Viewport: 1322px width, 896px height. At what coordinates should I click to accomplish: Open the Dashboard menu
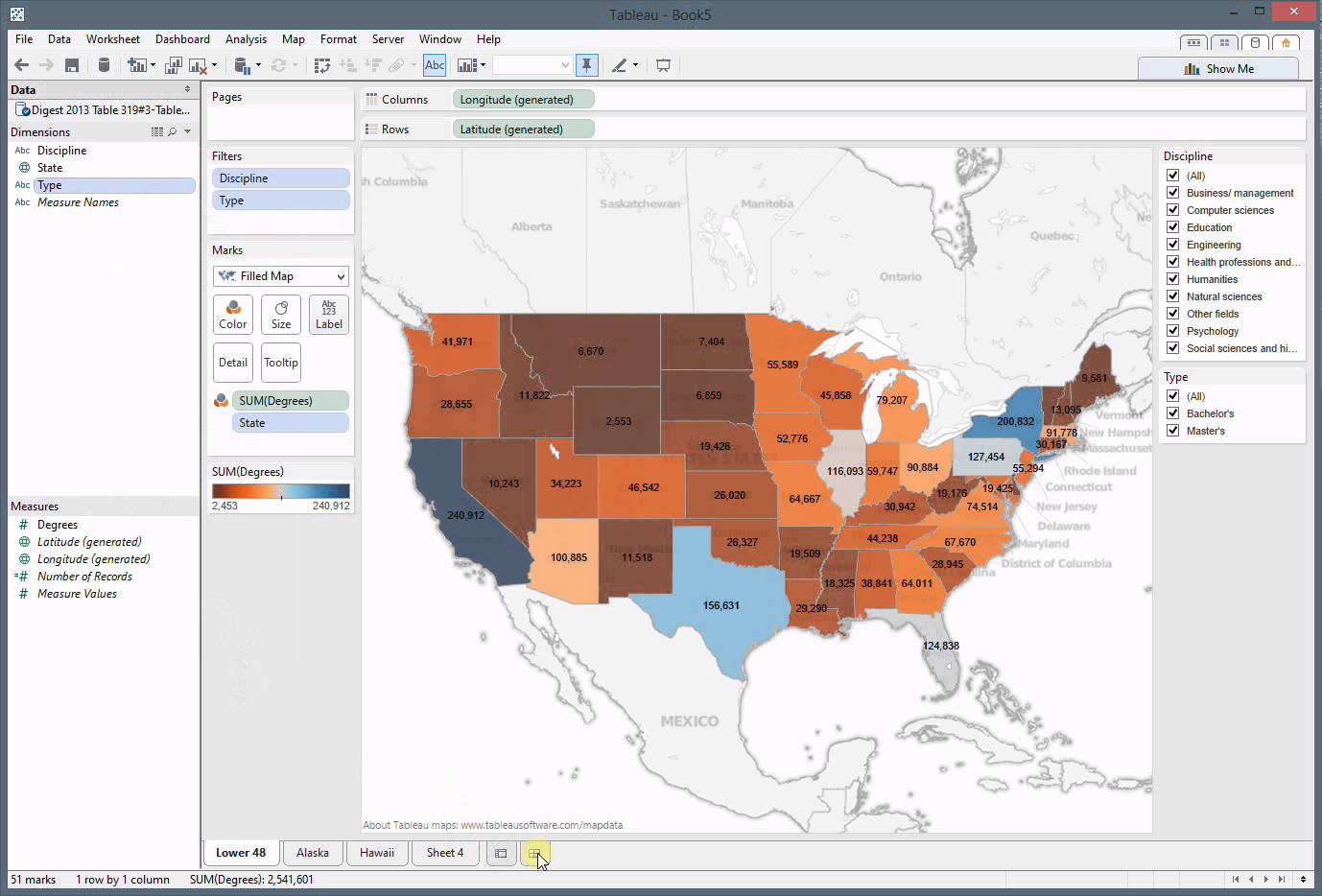[182, 39]
